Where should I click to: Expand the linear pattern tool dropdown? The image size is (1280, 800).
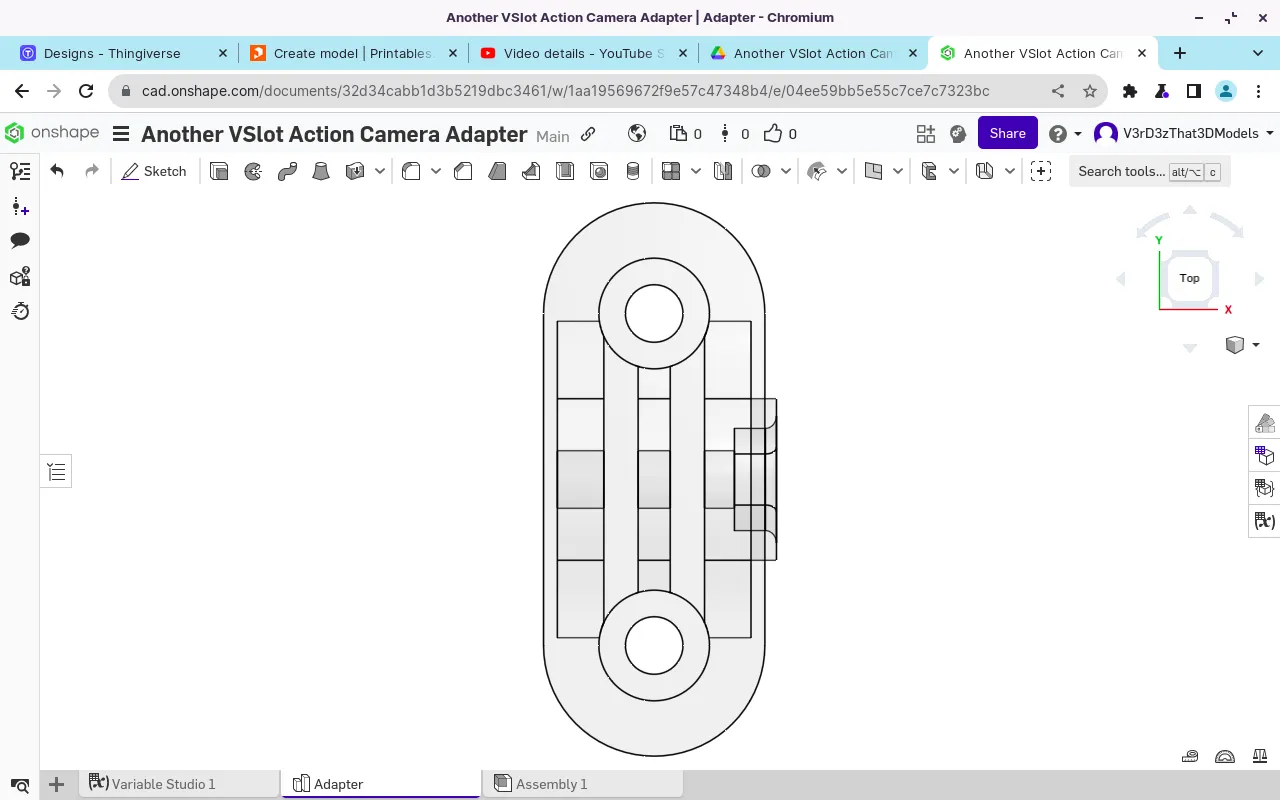point(695,171)
